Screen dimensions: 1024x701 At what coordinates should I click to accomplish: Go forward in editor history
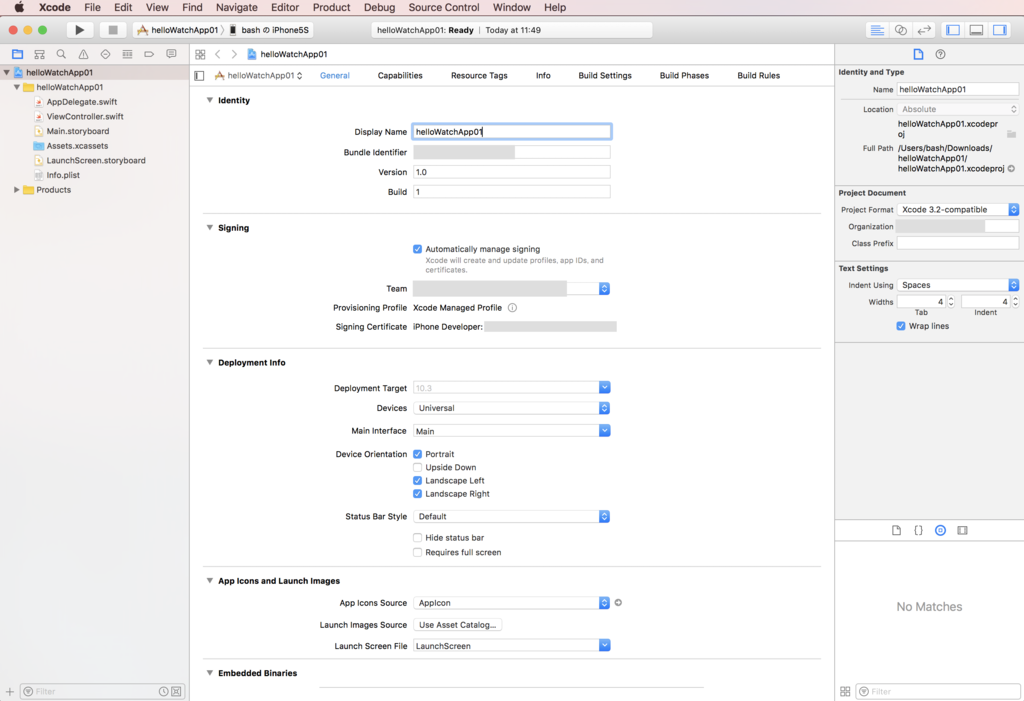pos(234,54)
